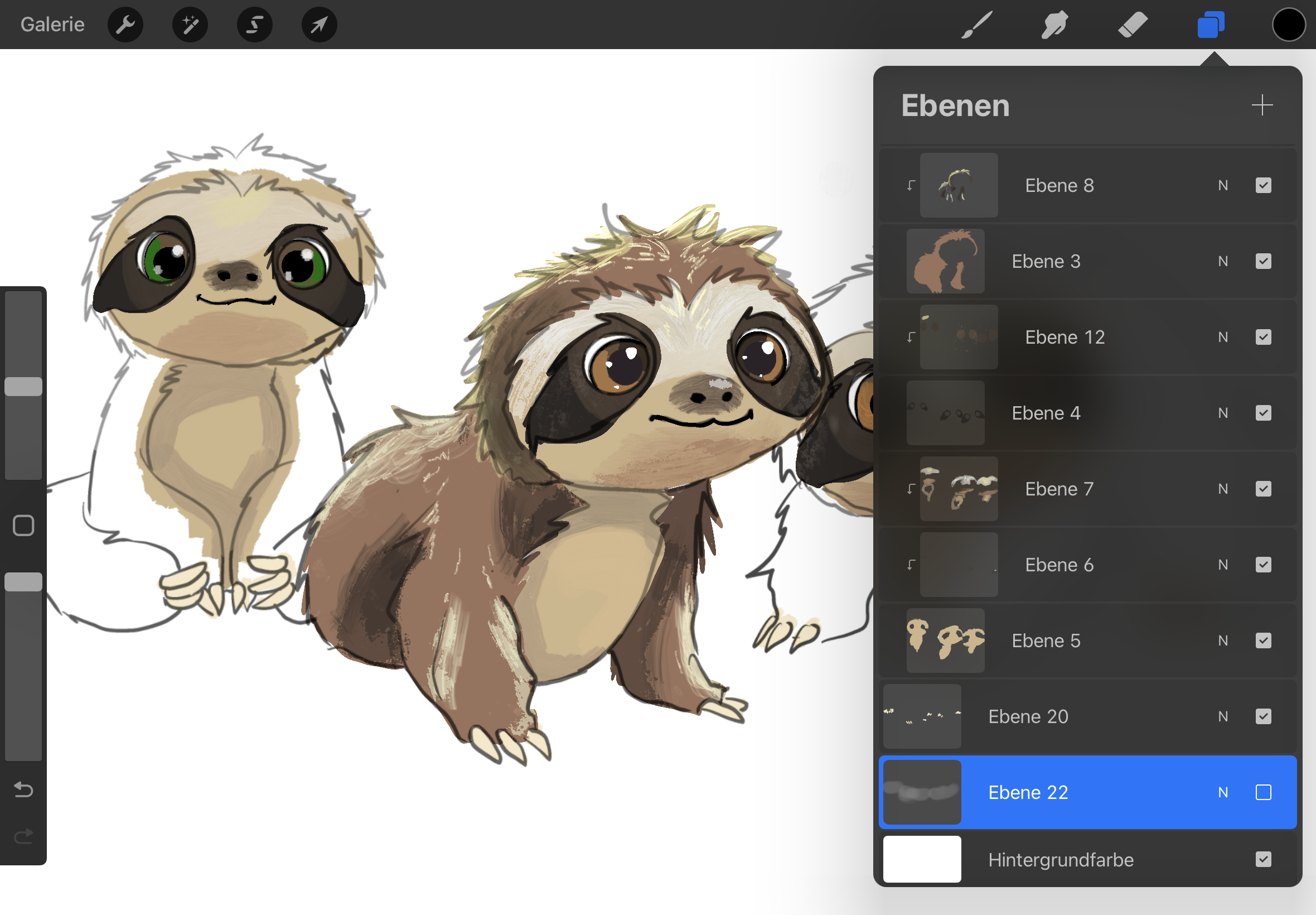Uncheck Hintergrundfarbe visibility checkbox

(x=1263, y=859)
